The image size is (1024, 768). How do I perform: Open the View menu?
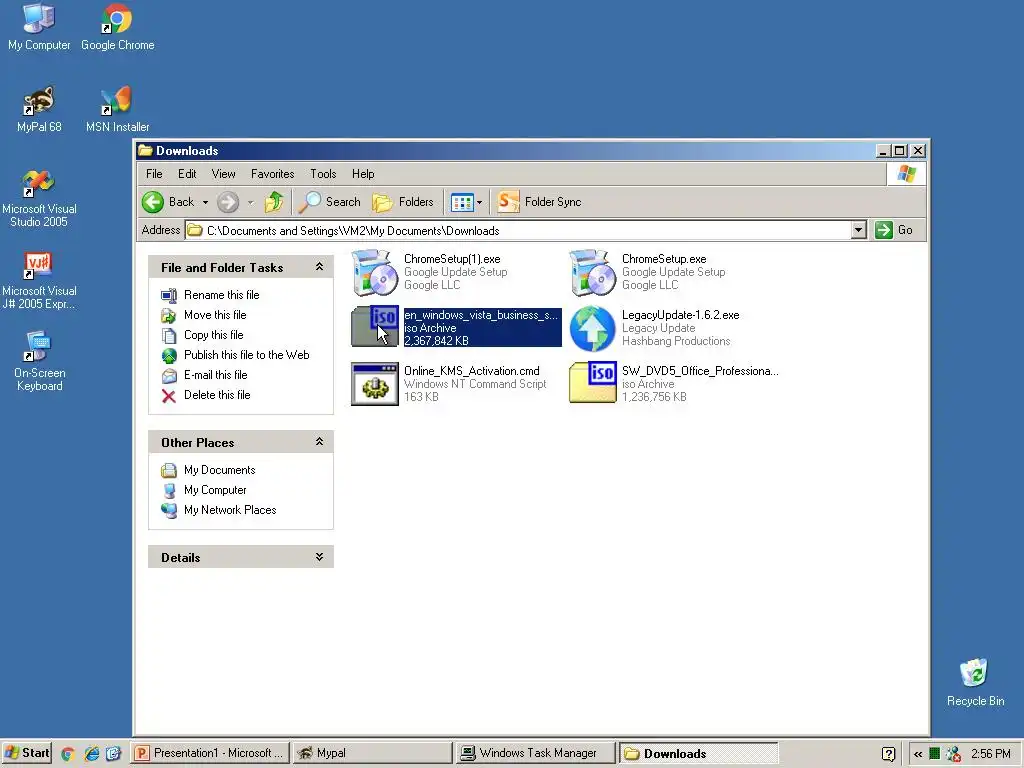pyautogui.click(x=223, y=174)
